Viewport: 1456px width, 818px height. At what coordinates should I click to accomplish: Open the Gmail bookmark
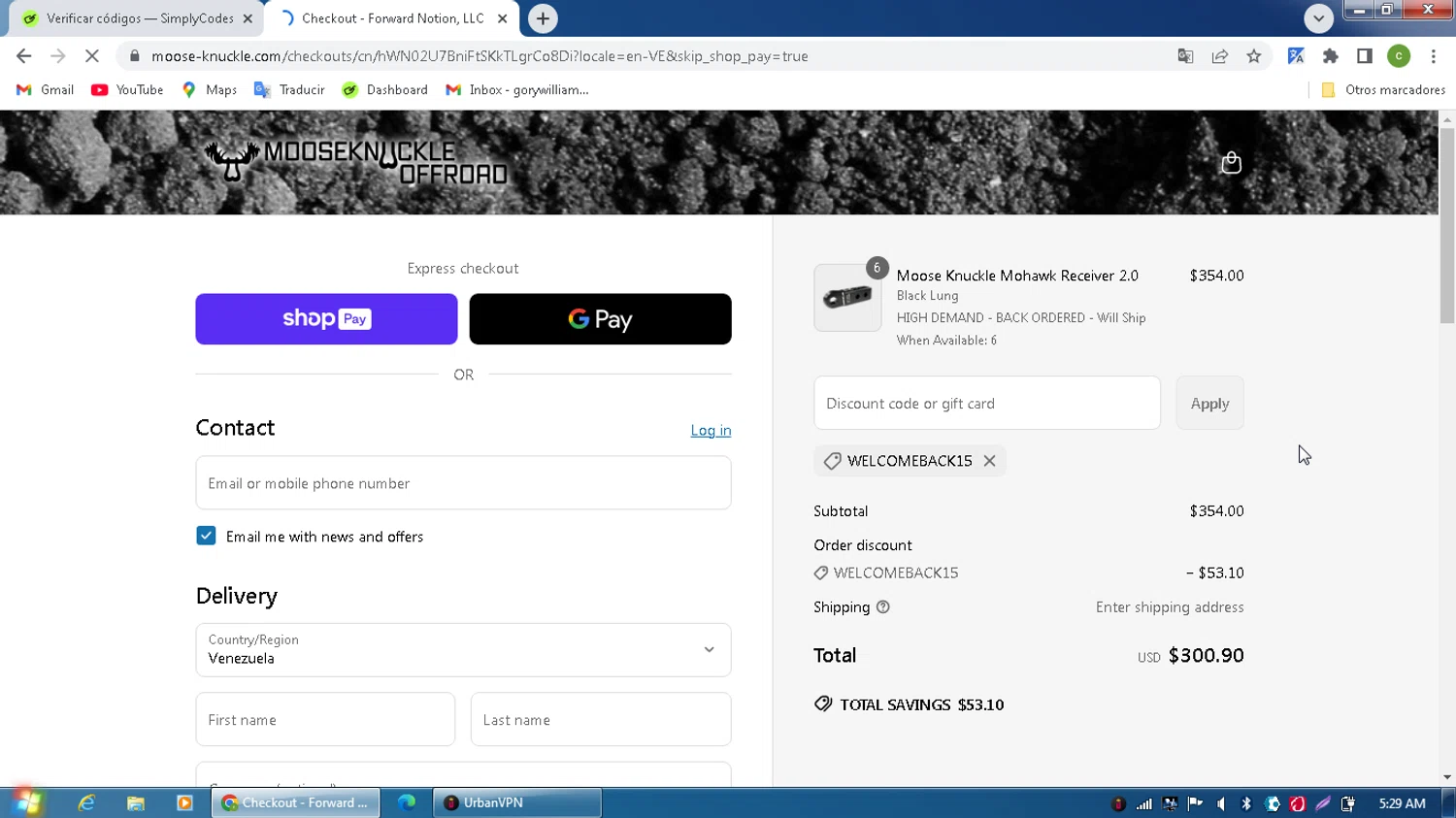45,89
